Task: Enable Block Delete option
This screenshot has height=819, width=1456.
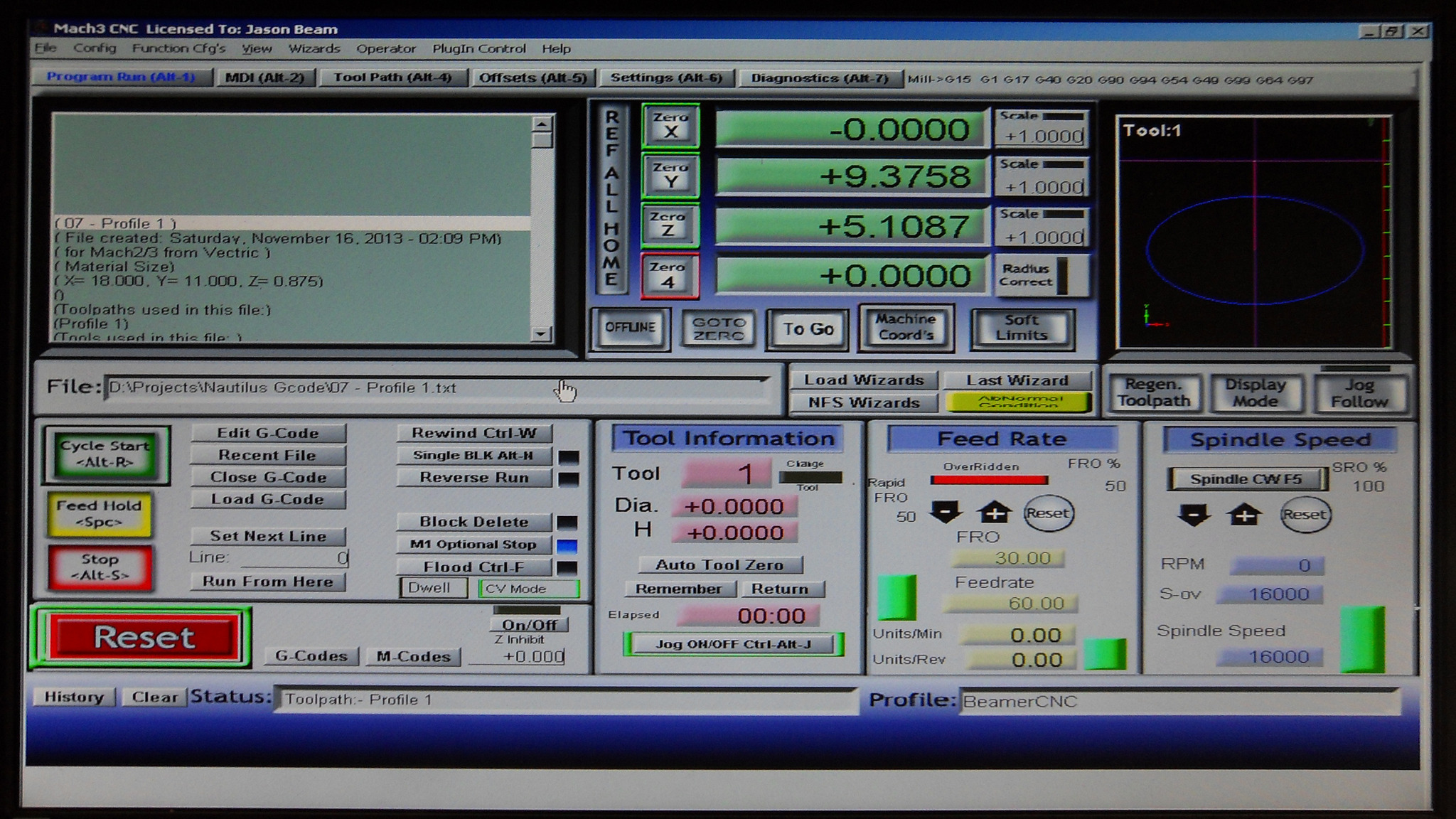Action: [x=473, y=522]
